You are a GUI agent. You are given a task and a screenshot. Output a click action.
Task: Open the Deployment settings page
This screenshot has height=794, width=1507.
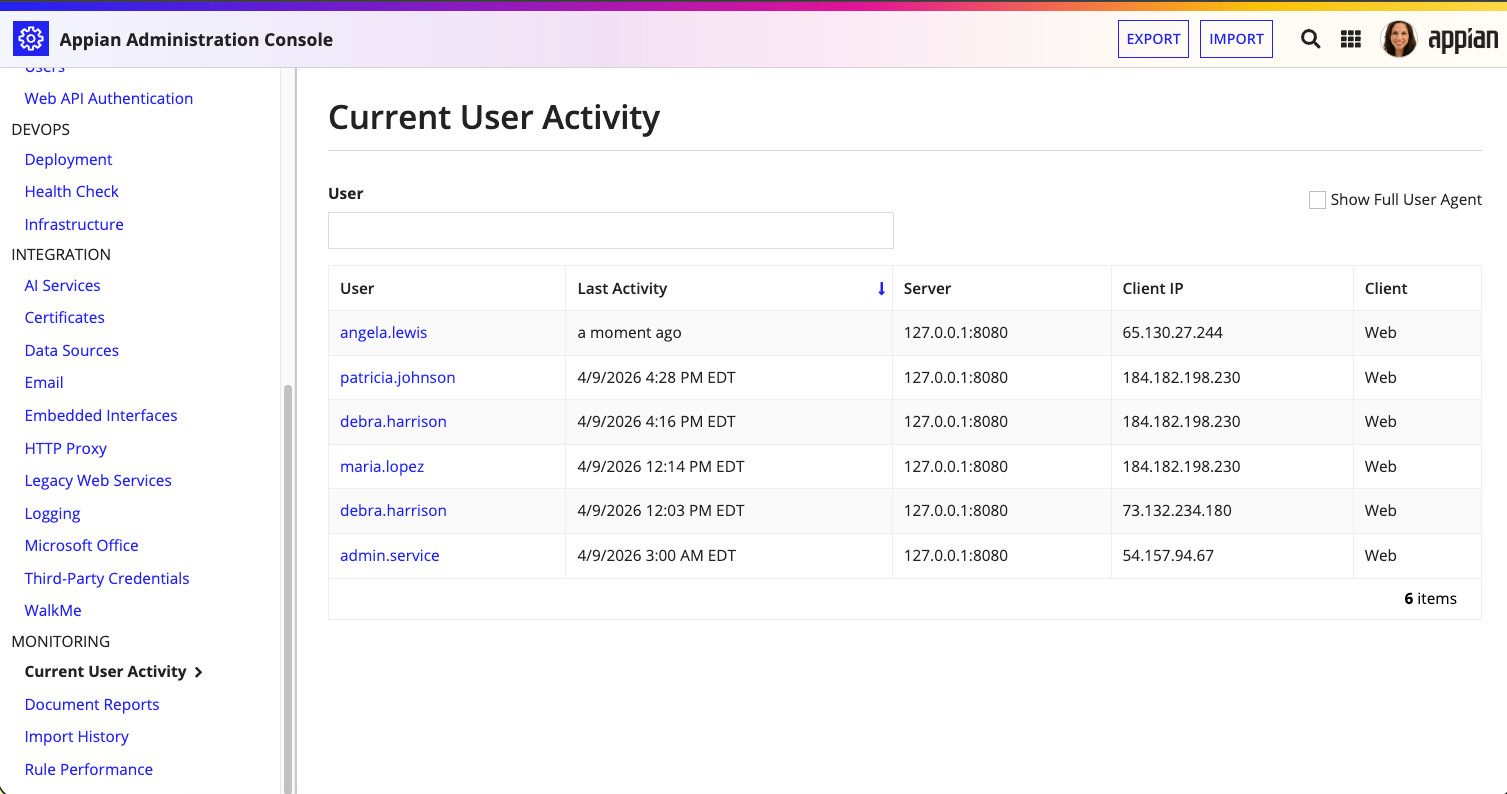[68, 159]
